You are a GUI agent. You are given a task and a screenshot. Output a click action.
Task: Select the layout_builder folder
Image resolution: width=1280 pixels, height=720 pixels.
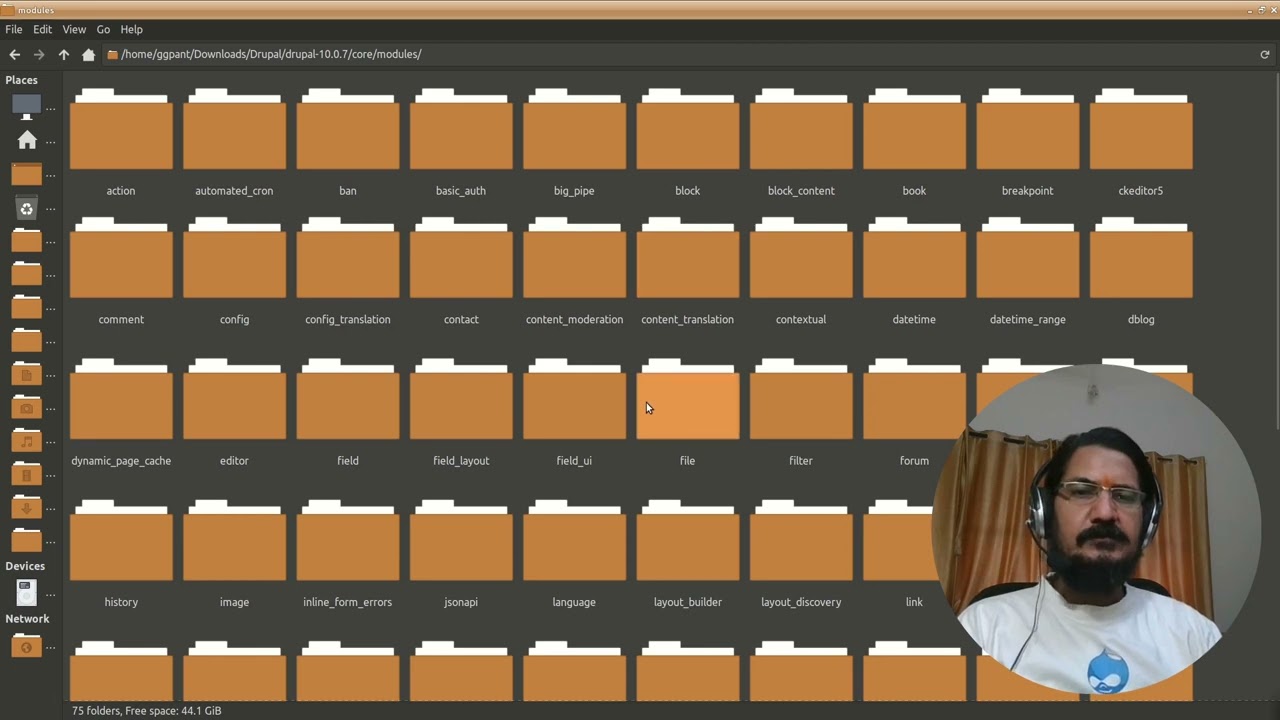688,541
